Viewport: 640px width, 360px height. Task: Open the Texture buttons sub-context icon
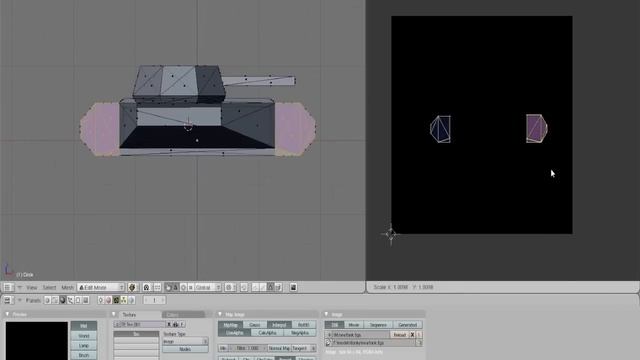pos(116,300)
